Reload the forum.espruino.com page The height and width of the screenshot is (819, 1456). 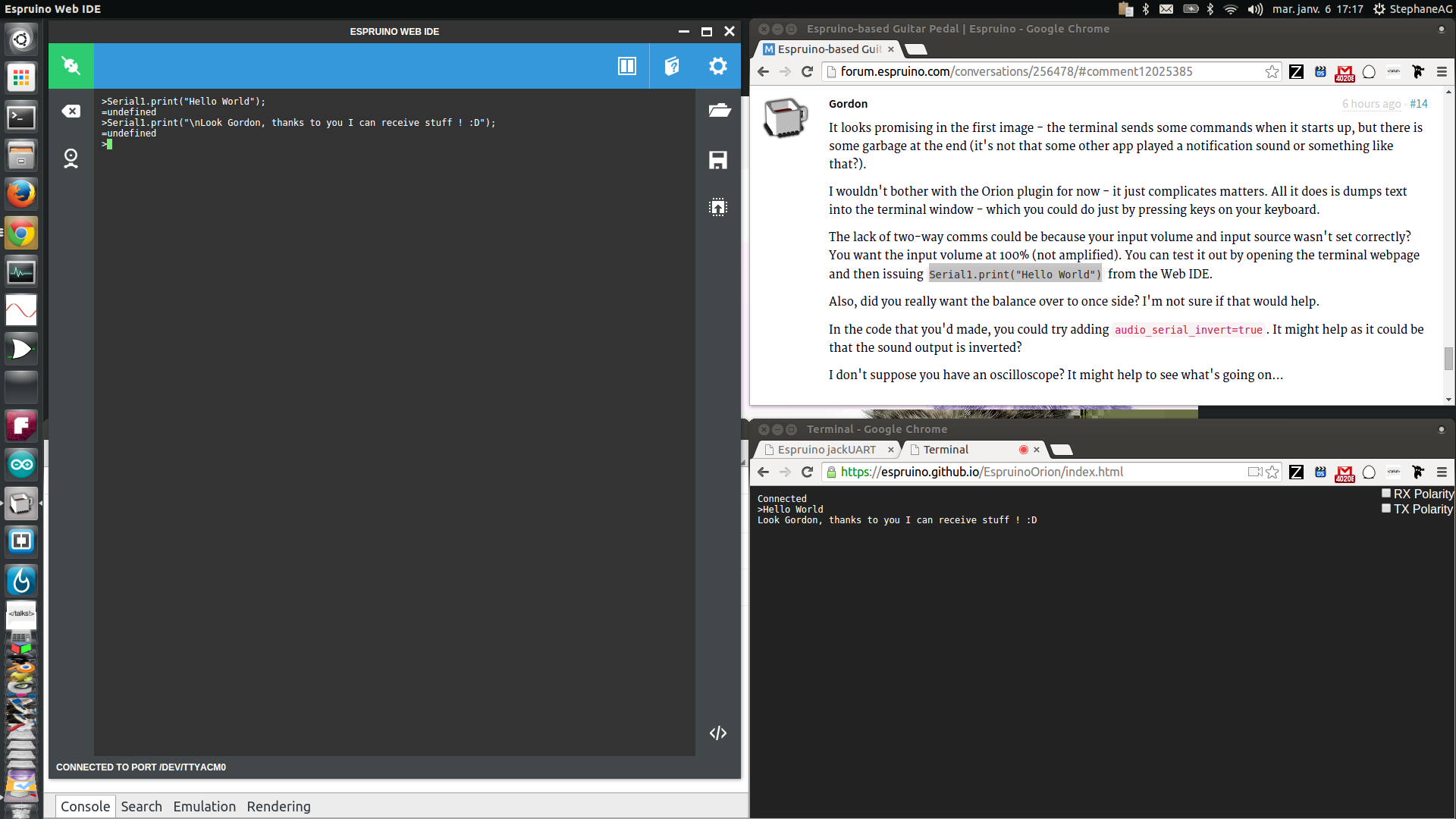coord(807,71)
